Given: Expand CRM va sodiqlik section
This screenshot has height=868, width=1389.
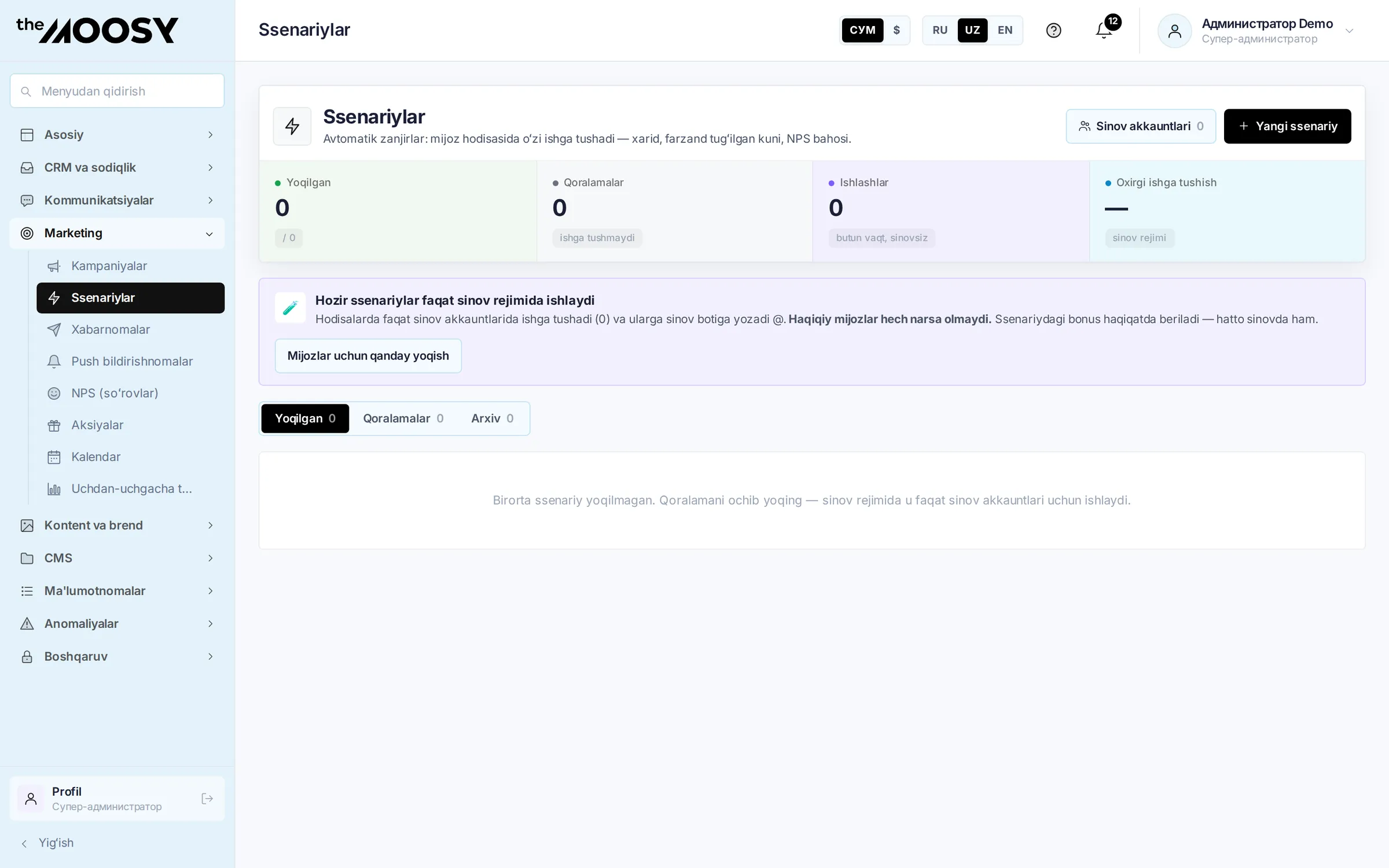Looking at the screenshot, I should point(117,168).
